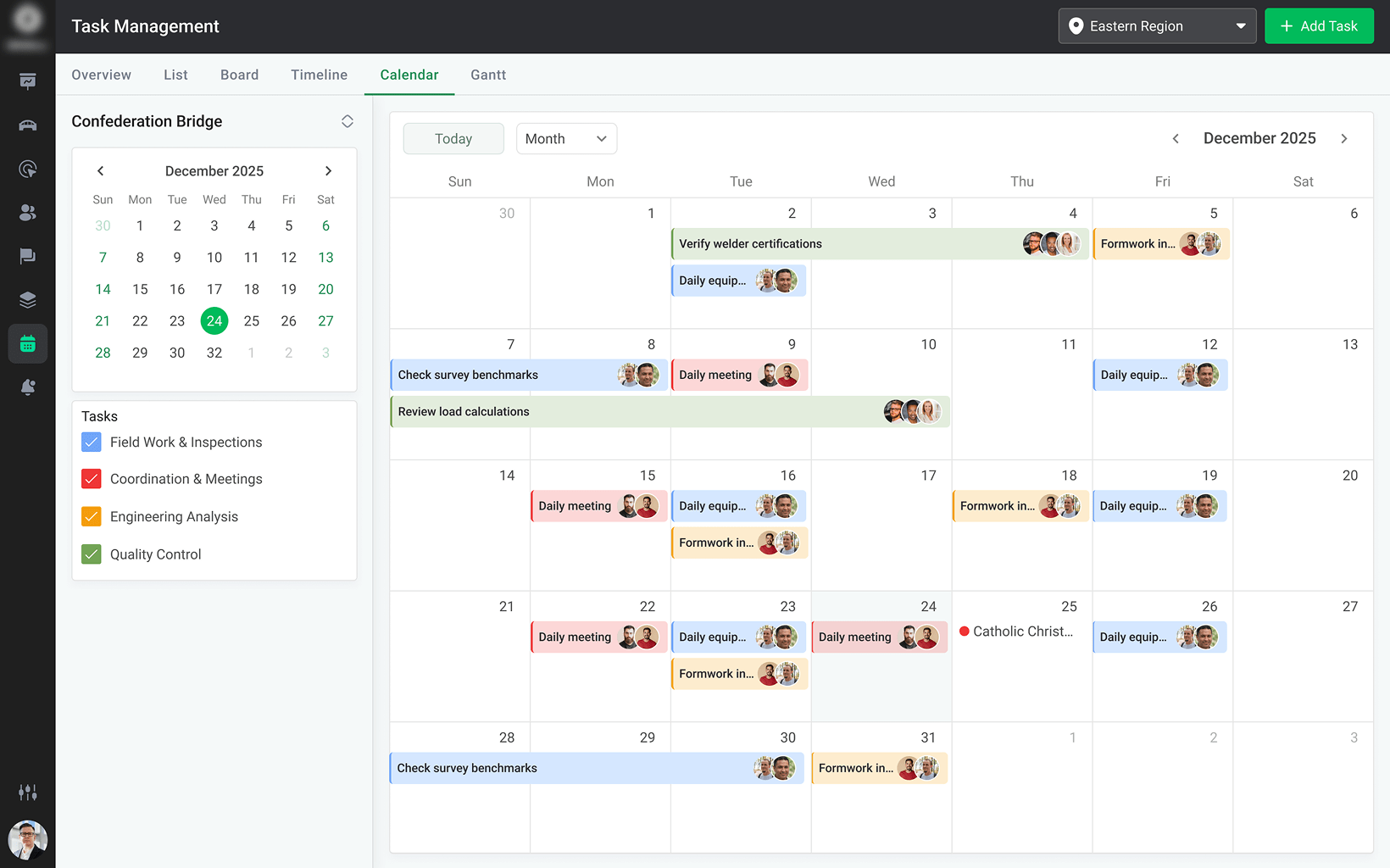Select December 24 in the mini calendar
The width and height of the screenshot is (1390, 868).
[214, 320]
